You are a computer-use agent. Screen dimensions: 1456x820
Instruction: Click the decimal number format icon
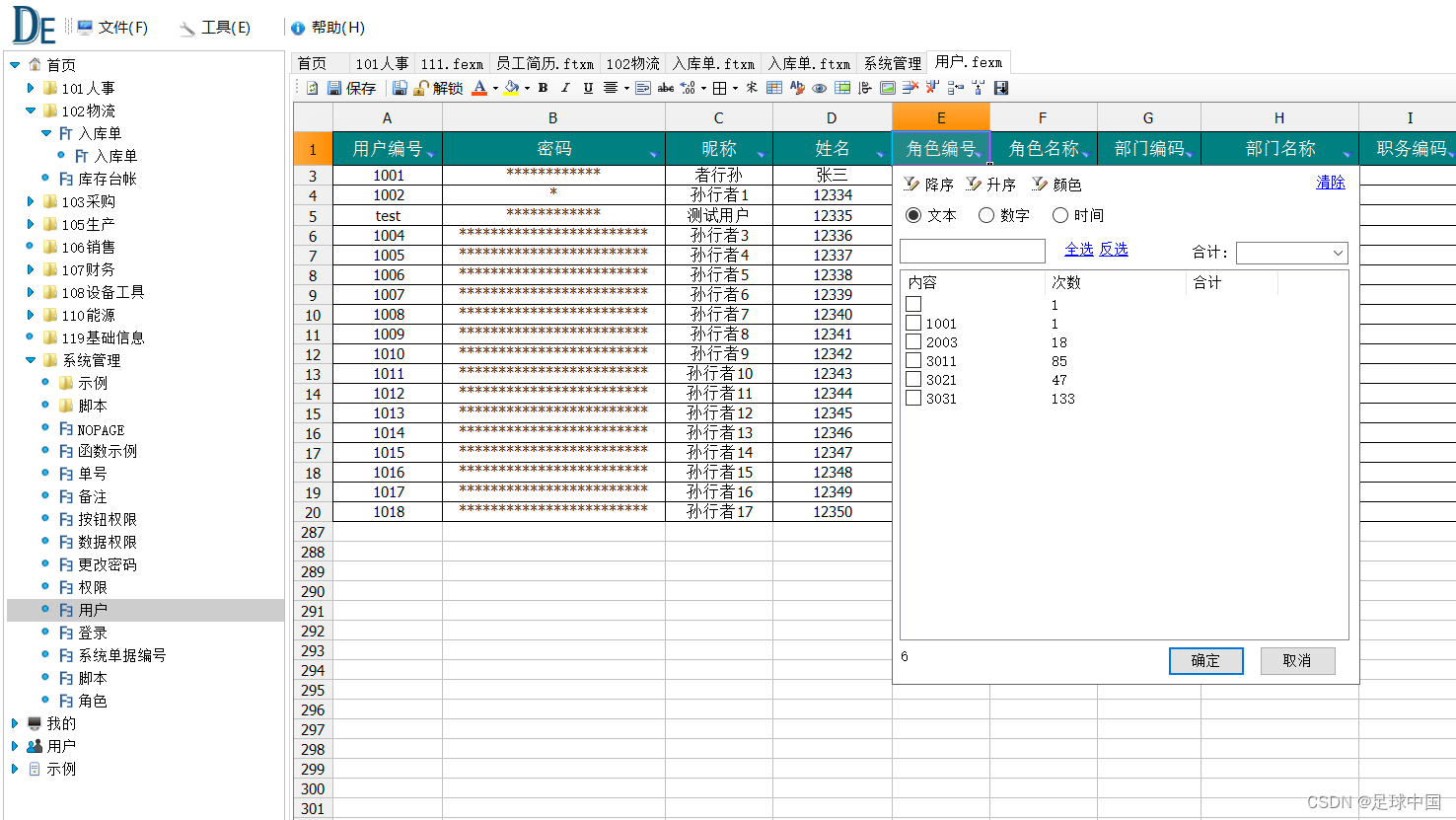(x=688, y=88)
